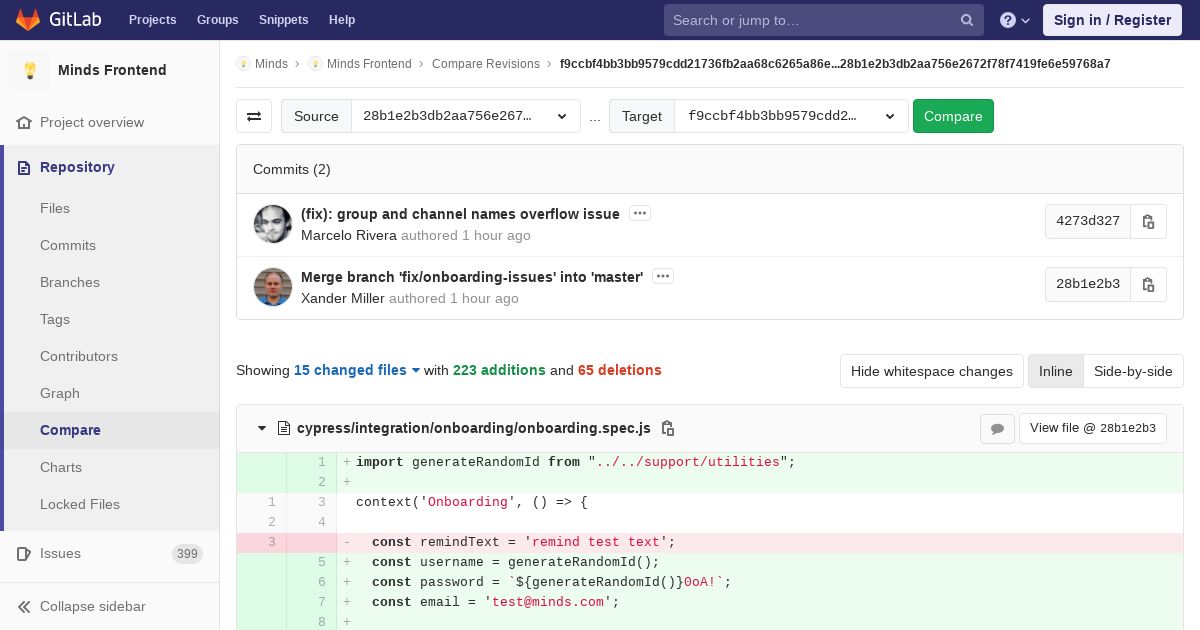Click Xander Miller's avatar
Screen dimensions: 1200x630
[273, 287]
